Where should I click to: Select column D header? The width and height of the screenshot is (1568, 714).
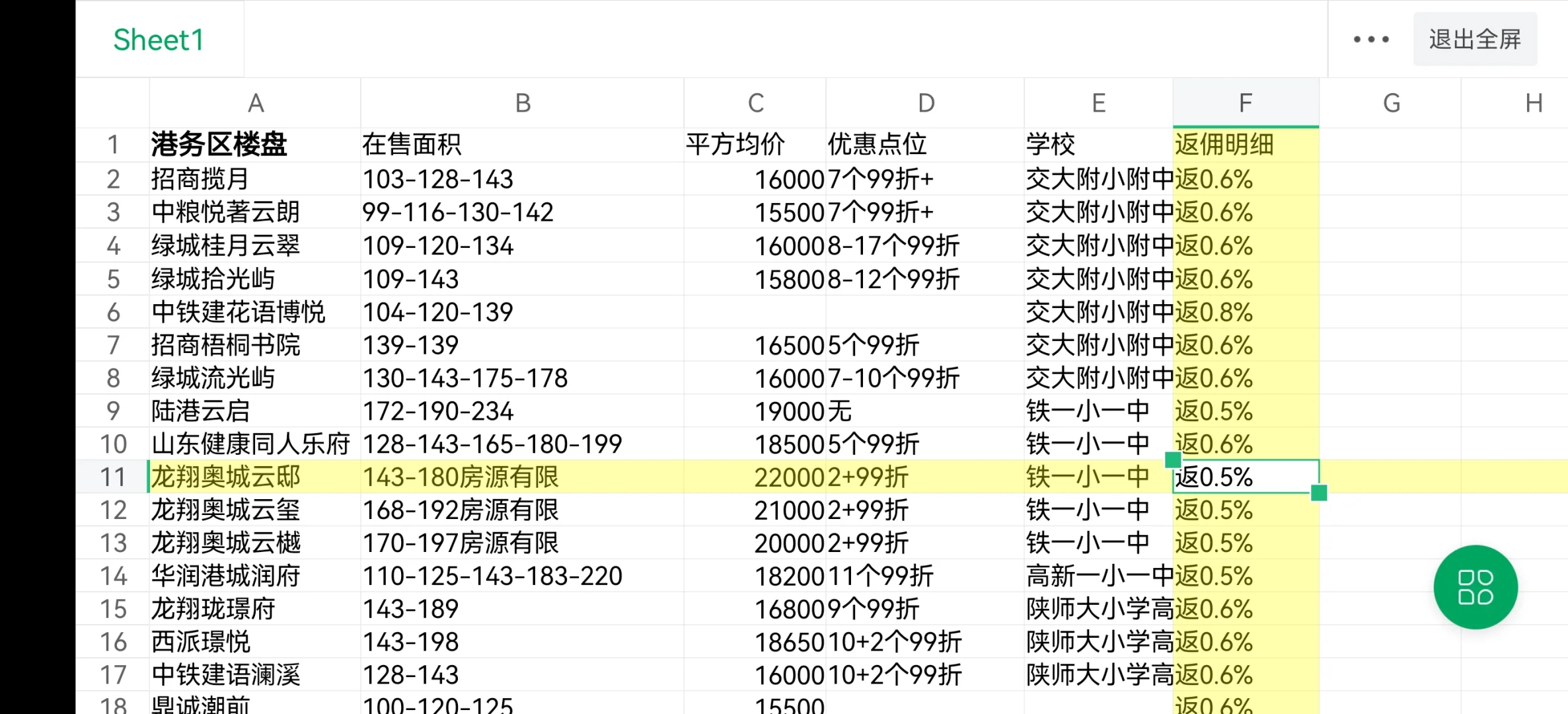tap(925, 103)
